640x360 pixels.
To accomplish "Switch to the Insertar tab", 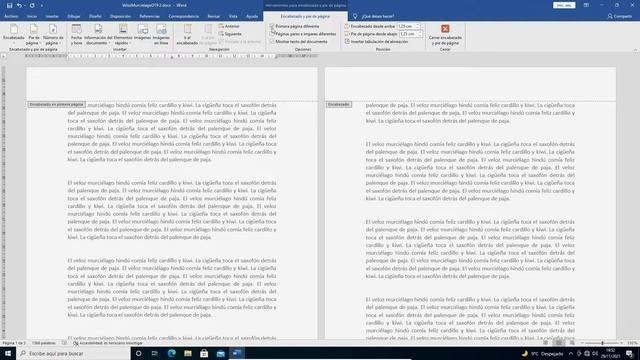I will (52, 16).
